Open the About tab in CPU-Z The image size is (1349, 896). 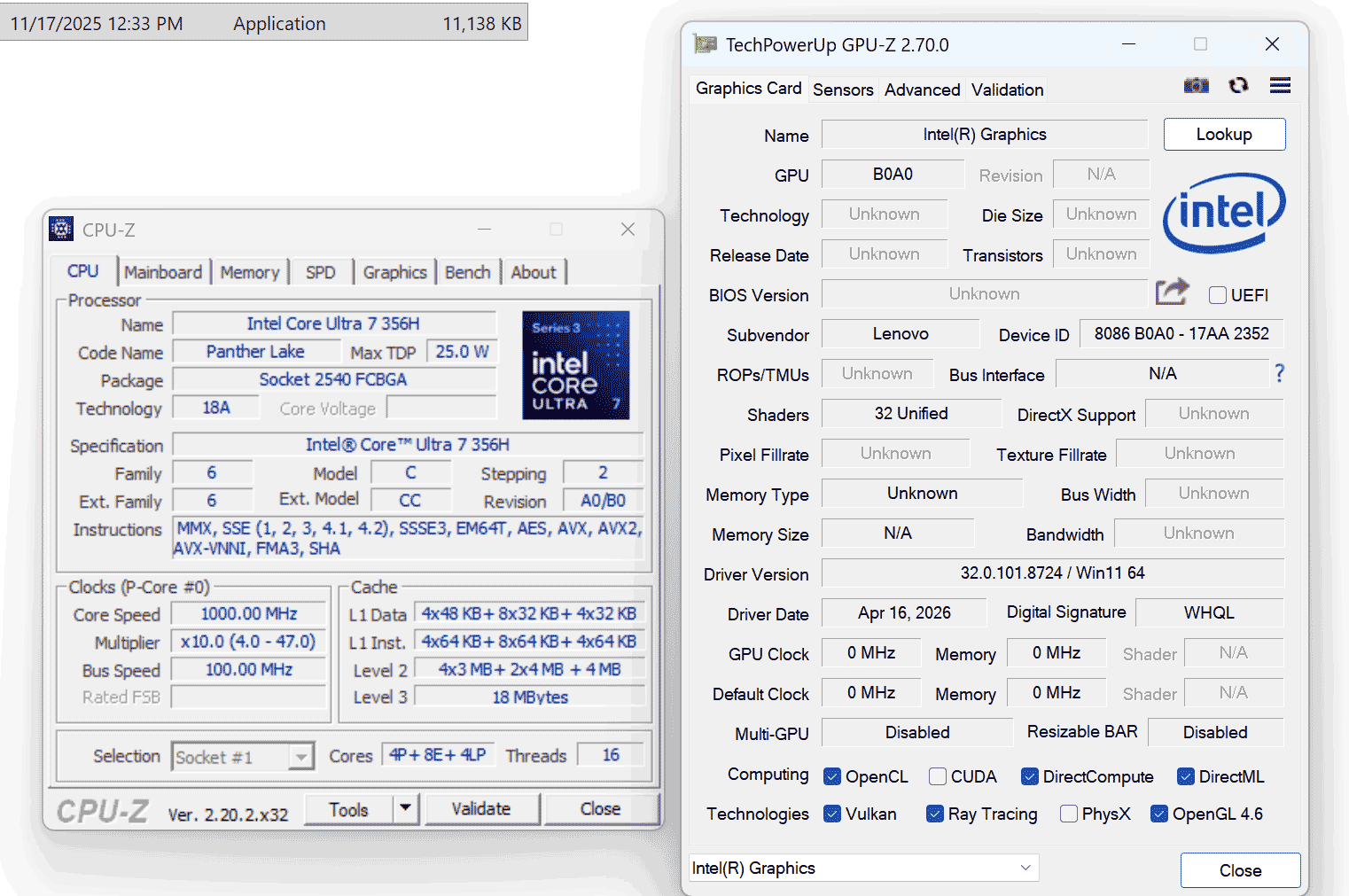tap(534, 272)
